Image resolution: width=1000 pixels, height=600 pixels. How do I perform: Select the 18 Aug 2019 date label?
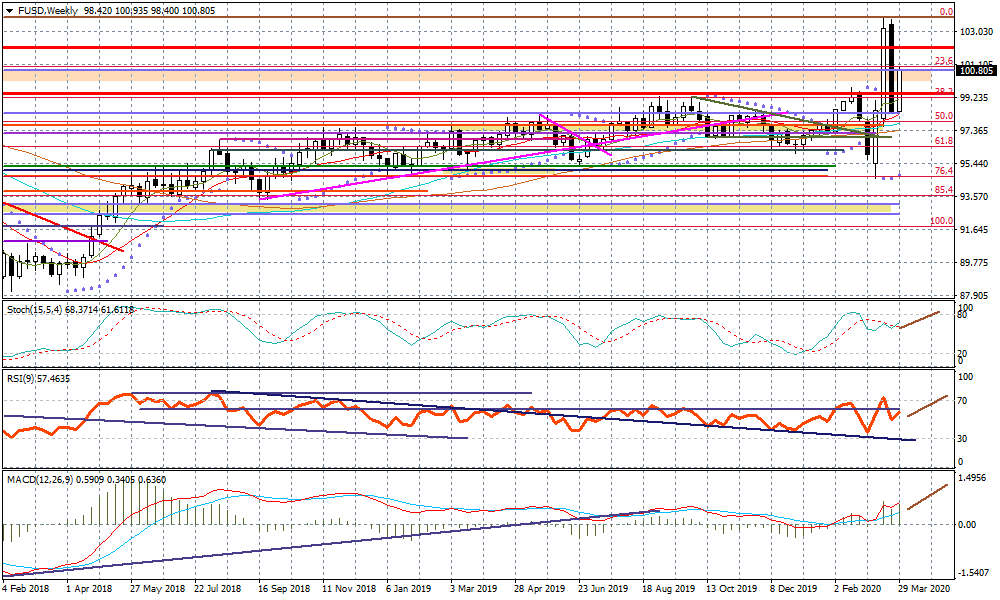point(668,589)
